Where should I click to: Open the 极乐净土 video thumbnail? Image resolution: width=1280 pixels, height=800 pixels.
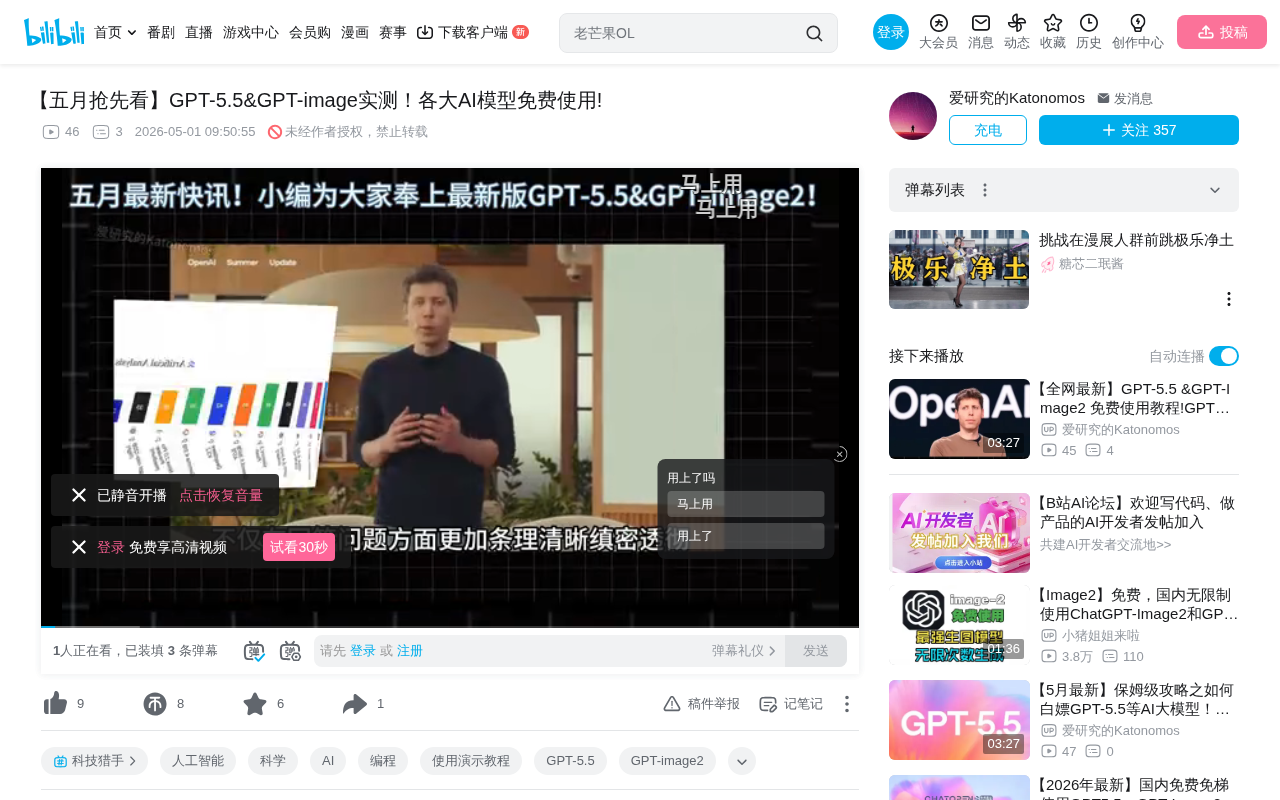tap(959, 269)
